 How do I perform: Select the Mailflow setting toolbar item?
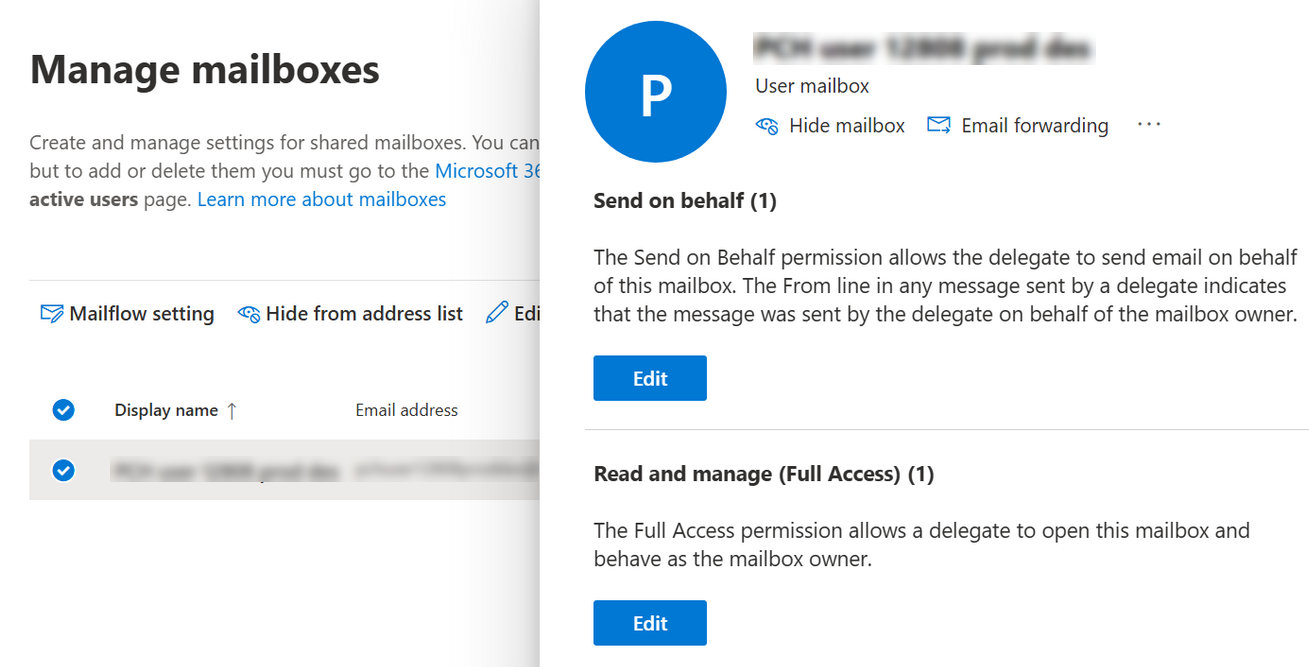126,313
